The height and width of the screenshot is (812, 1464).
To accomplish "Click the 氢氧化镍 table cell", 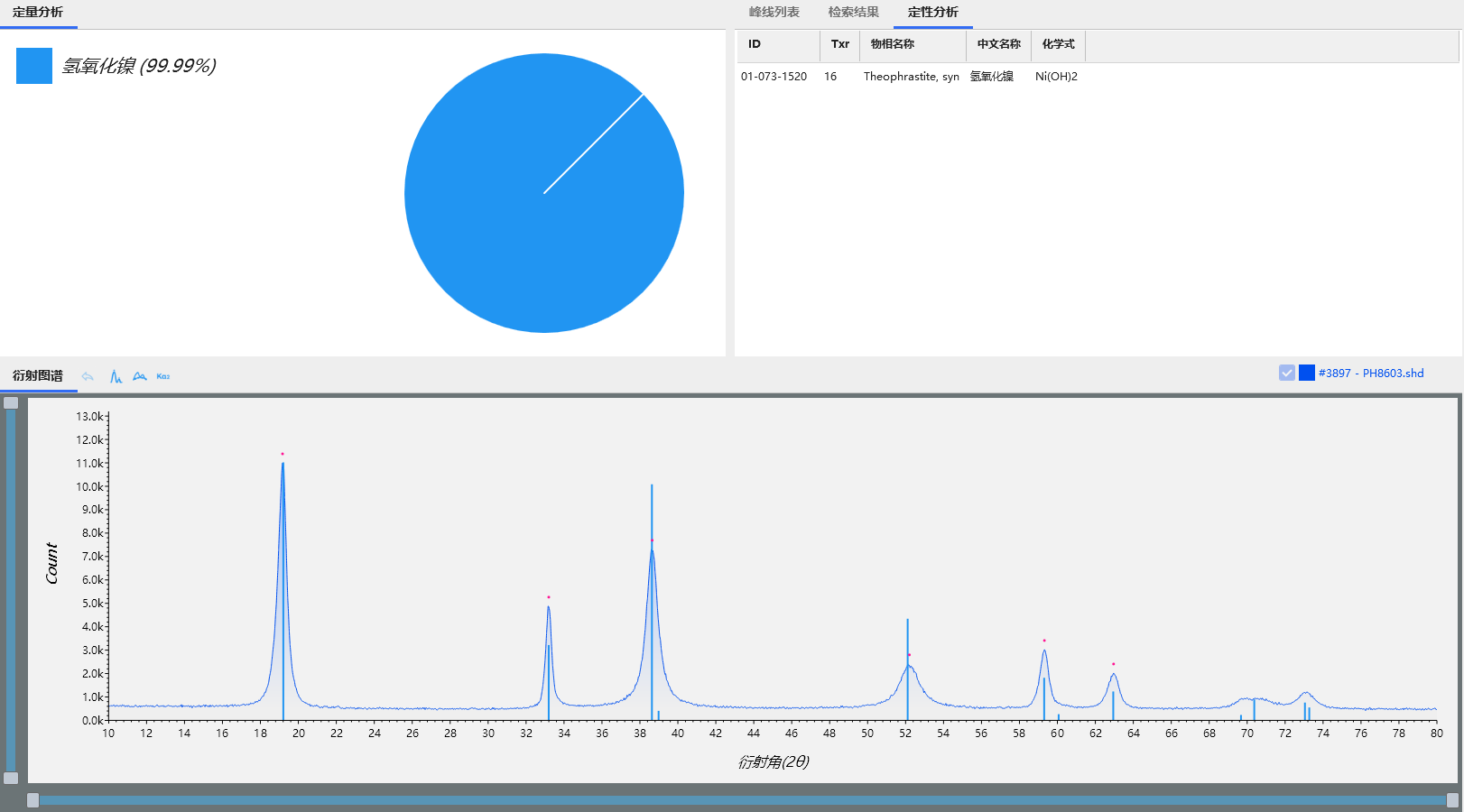I will click(x=992, y=77).
